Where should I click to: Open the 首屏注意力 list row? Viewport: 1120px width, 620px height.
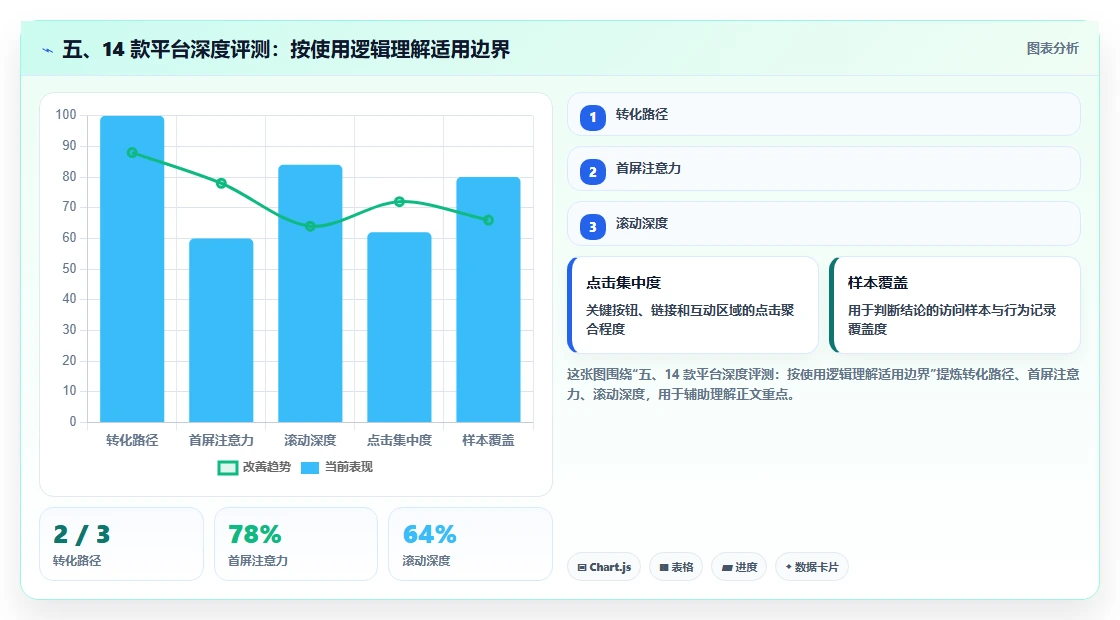824,169
